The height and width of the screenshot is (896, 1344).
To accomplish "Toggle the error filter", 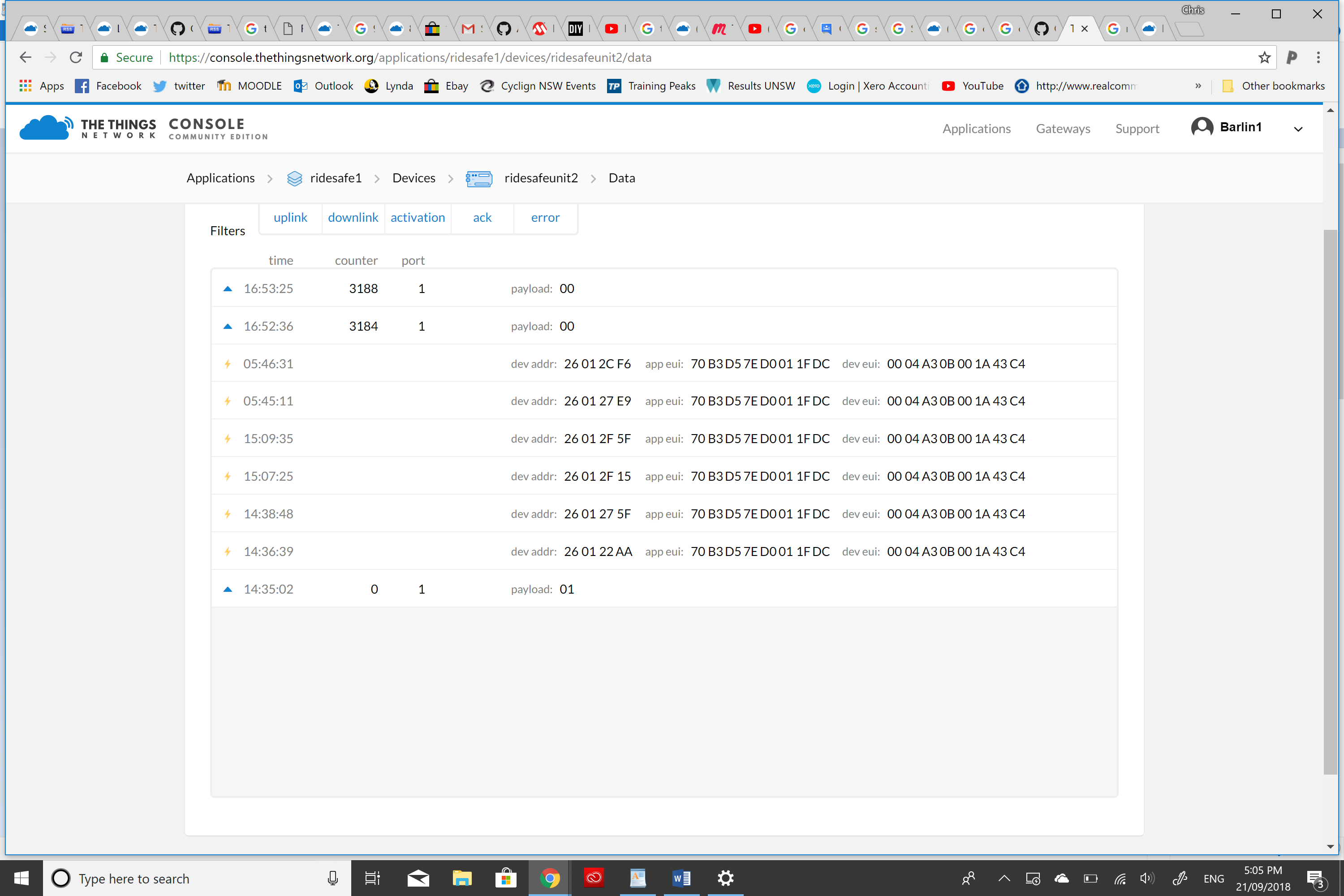I will (x=545, y=218).
